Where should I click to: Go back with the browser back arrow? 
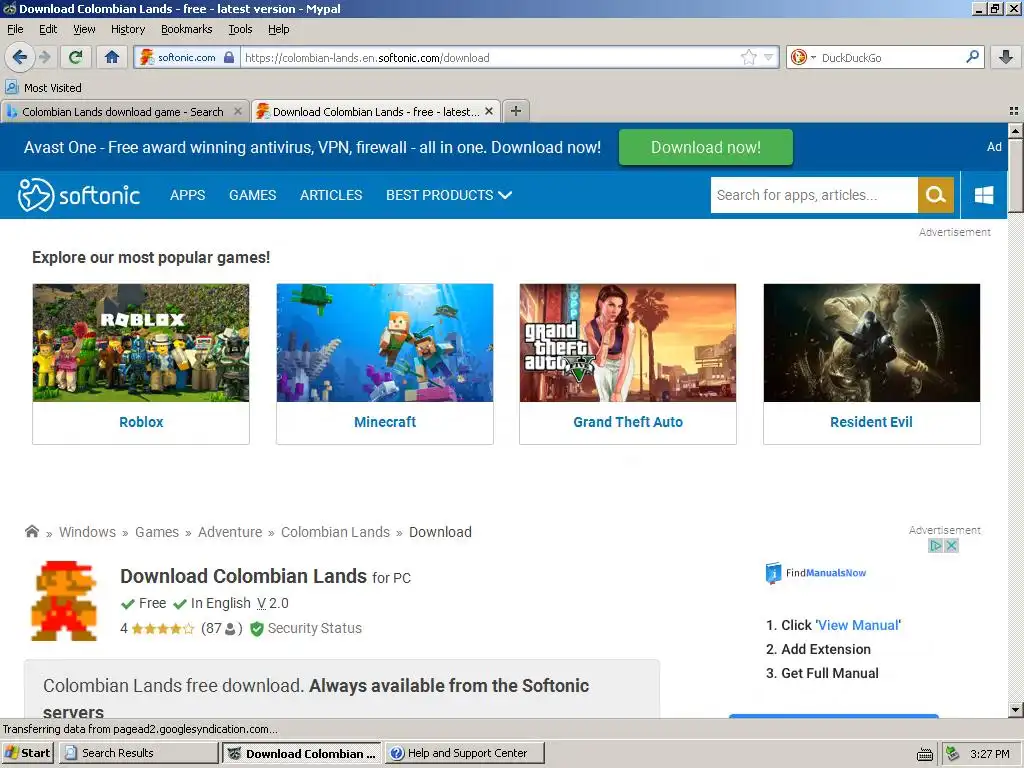[20, 57]
